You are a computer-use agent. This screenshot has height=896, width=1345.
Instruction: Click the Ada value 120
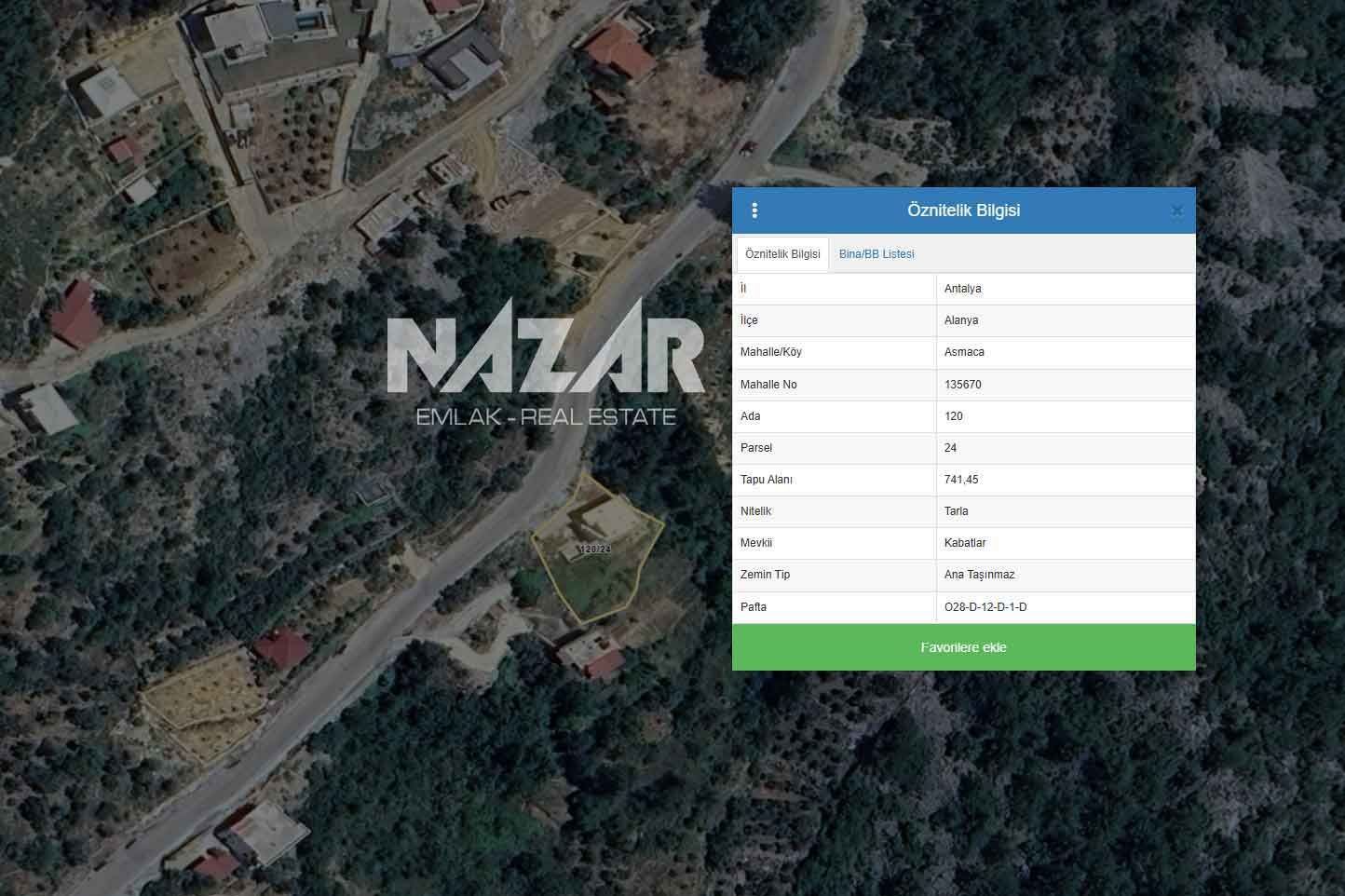pos(954,416)
